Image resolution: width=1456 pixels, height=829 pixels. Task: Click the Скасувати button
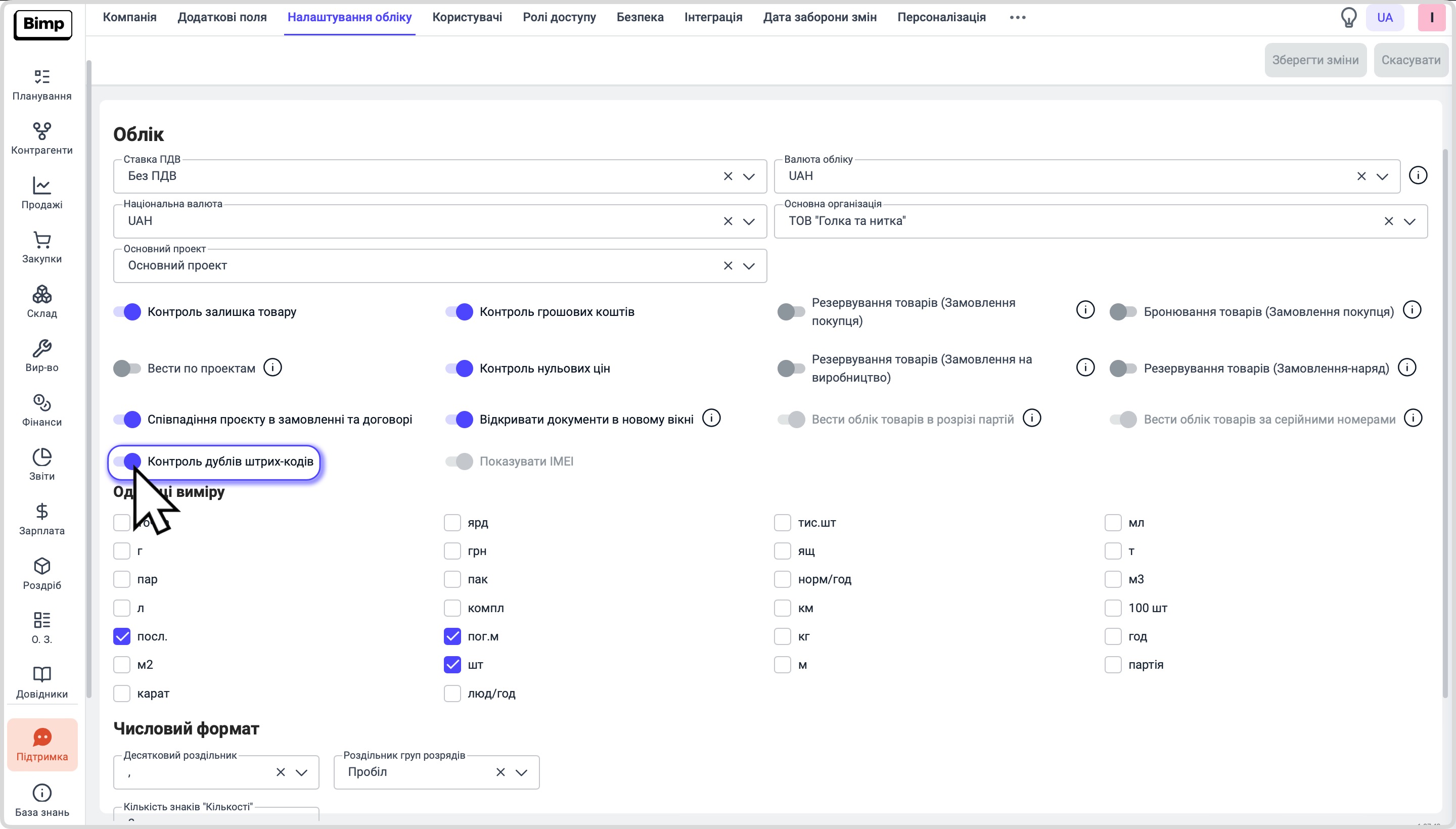1411,60
